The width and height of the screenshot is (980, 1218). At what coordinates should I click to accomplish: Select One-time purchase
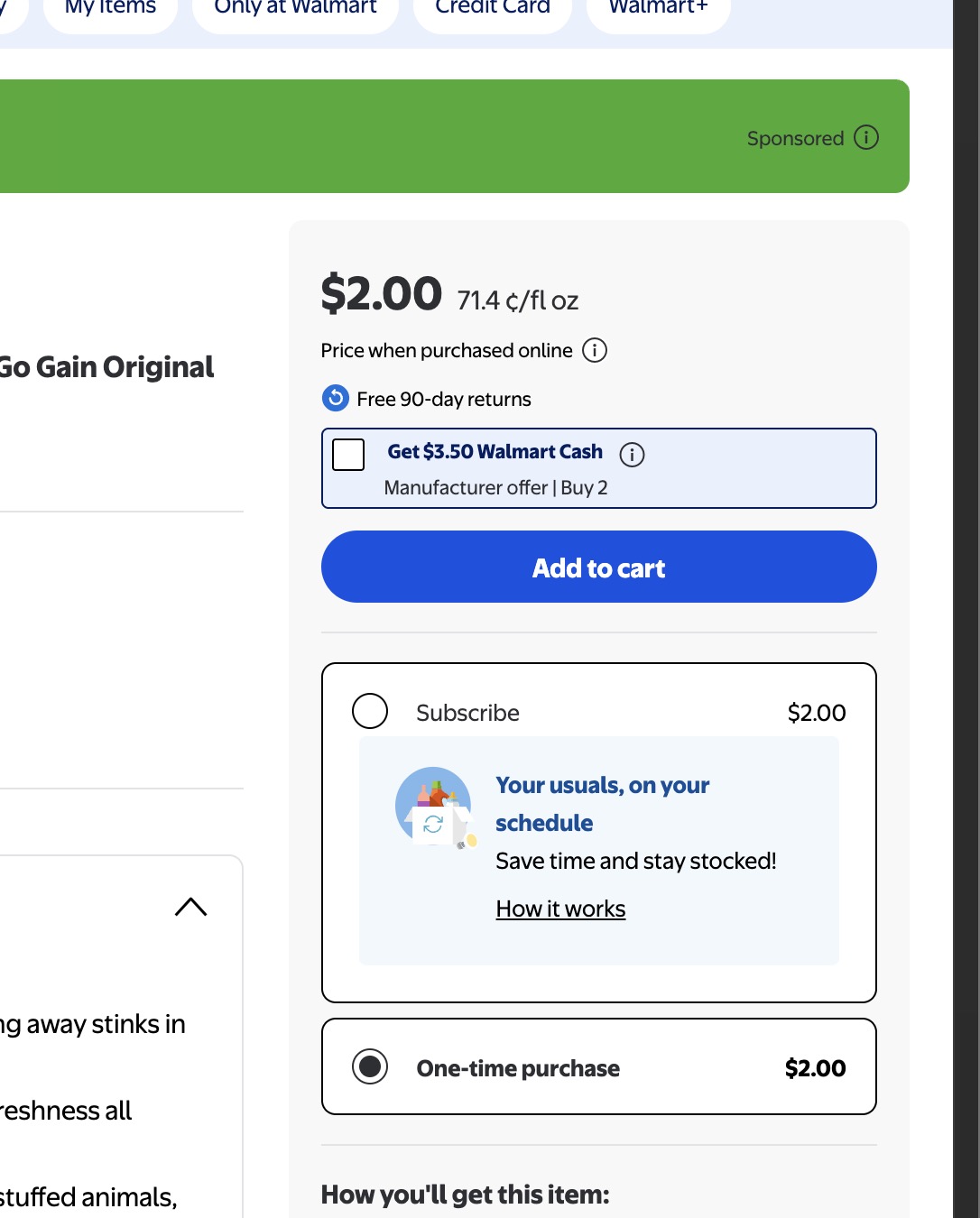pos(368,1066)
